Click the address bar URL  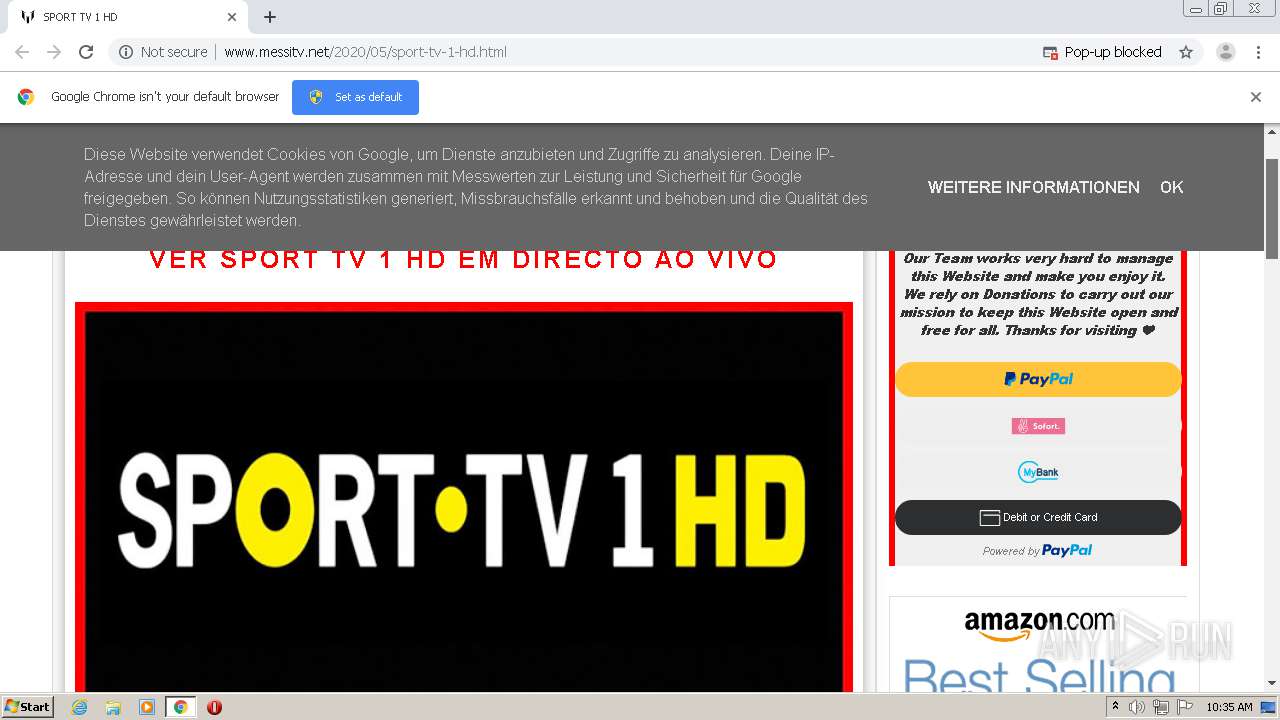pos(365,52)
